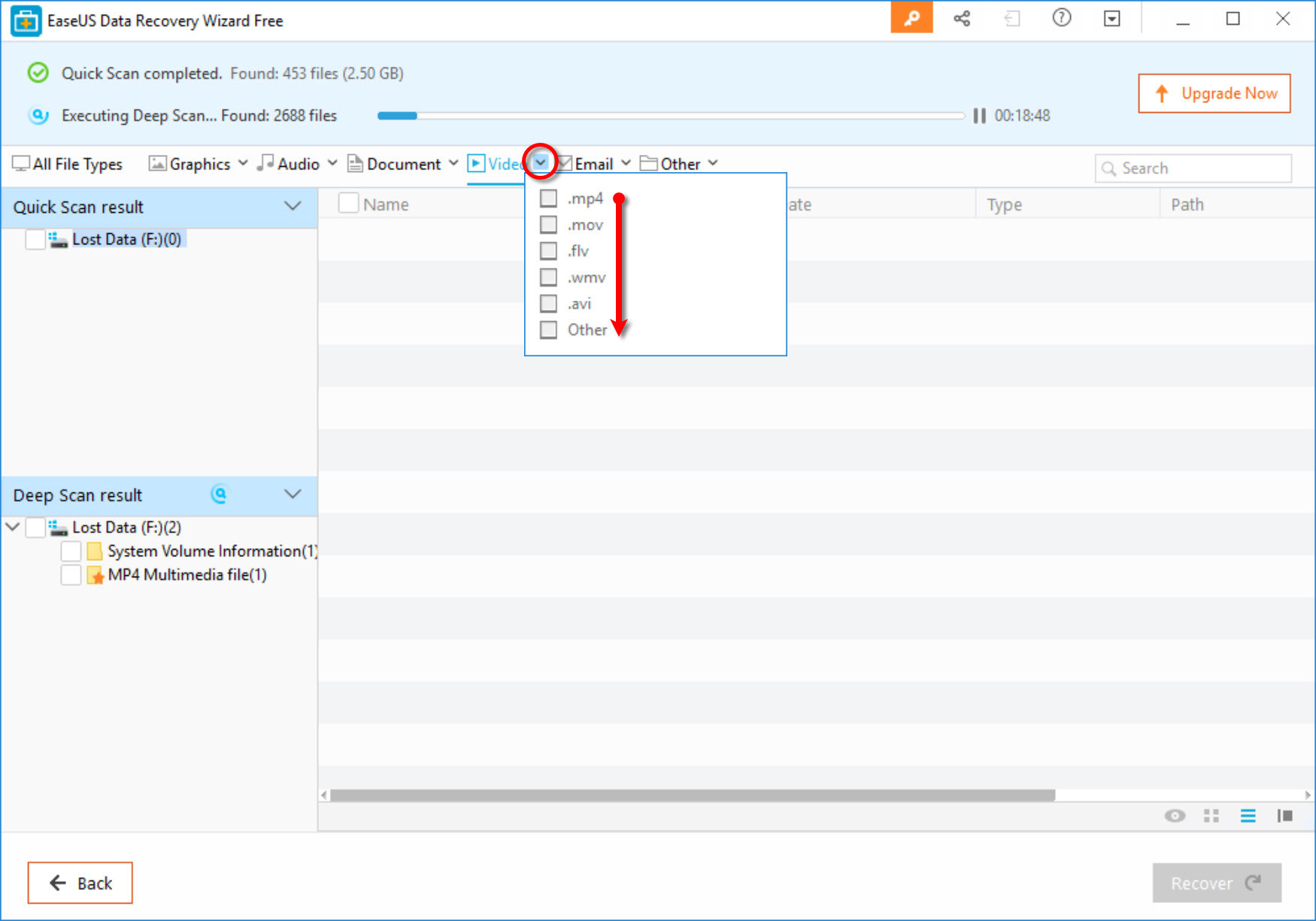Click the quick scan completed checkmark icon

click(x=38, y=73)
